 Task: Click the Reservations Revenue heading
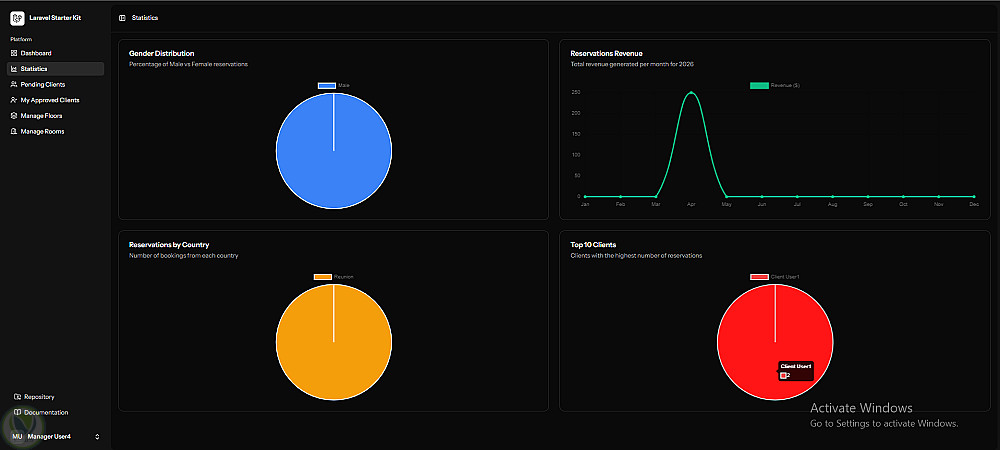606,54
